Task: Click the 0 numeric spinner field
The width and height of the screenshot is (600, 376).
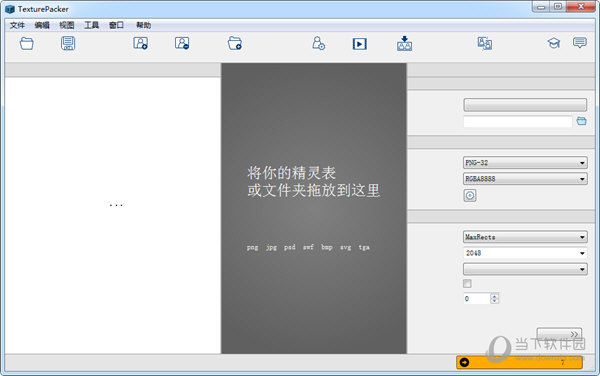Action: 477,299
